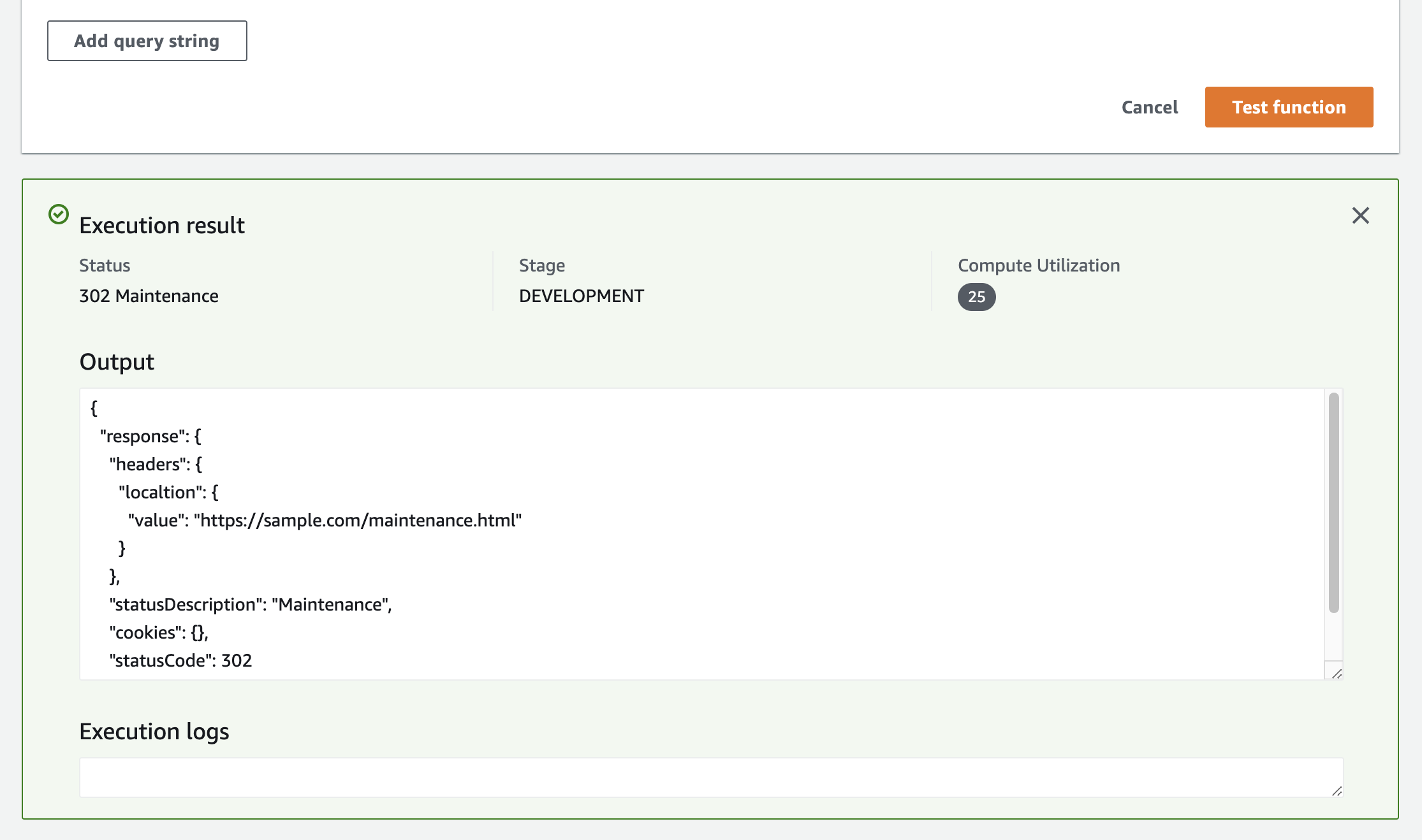Click the Add query string button
Screen dimensions: 1422x840
[x=147, y=40]
